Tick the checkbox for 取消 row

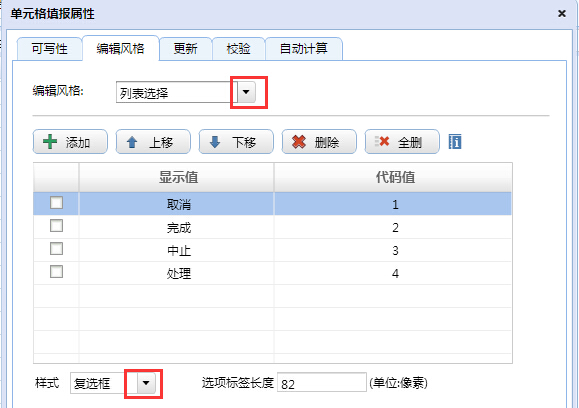coord(56,203)
